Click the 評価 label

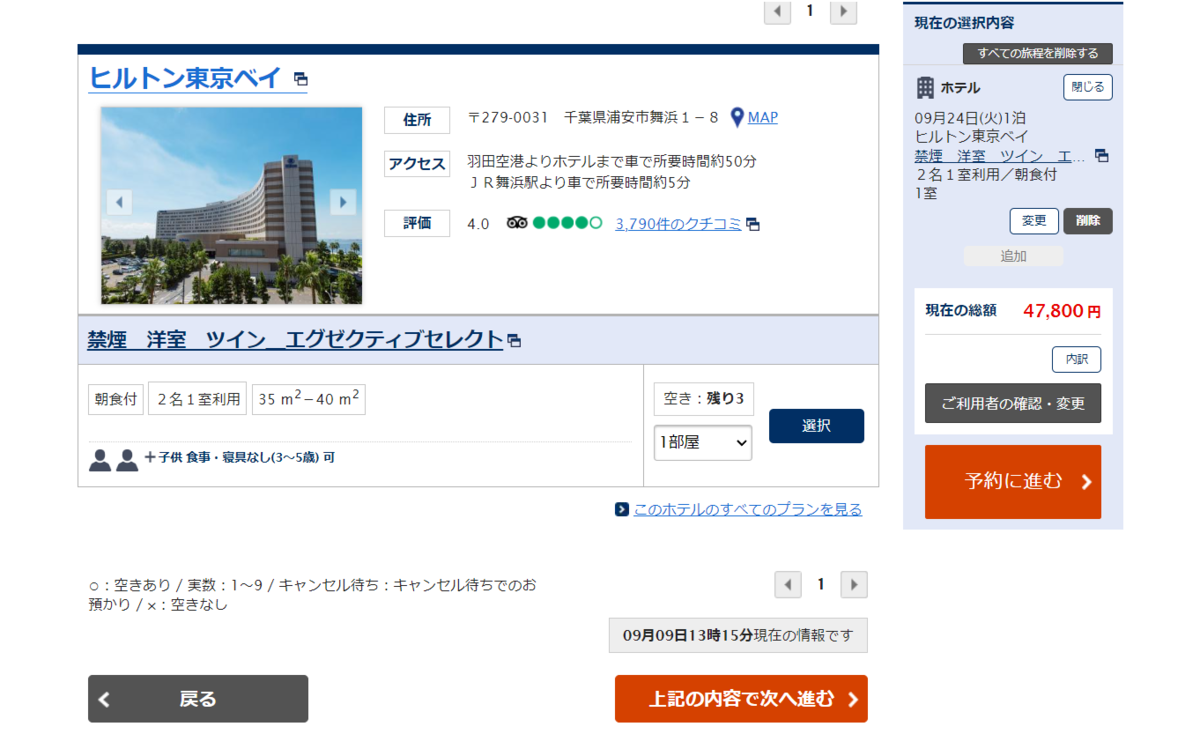pyautogui.click(x=417, y=223)
